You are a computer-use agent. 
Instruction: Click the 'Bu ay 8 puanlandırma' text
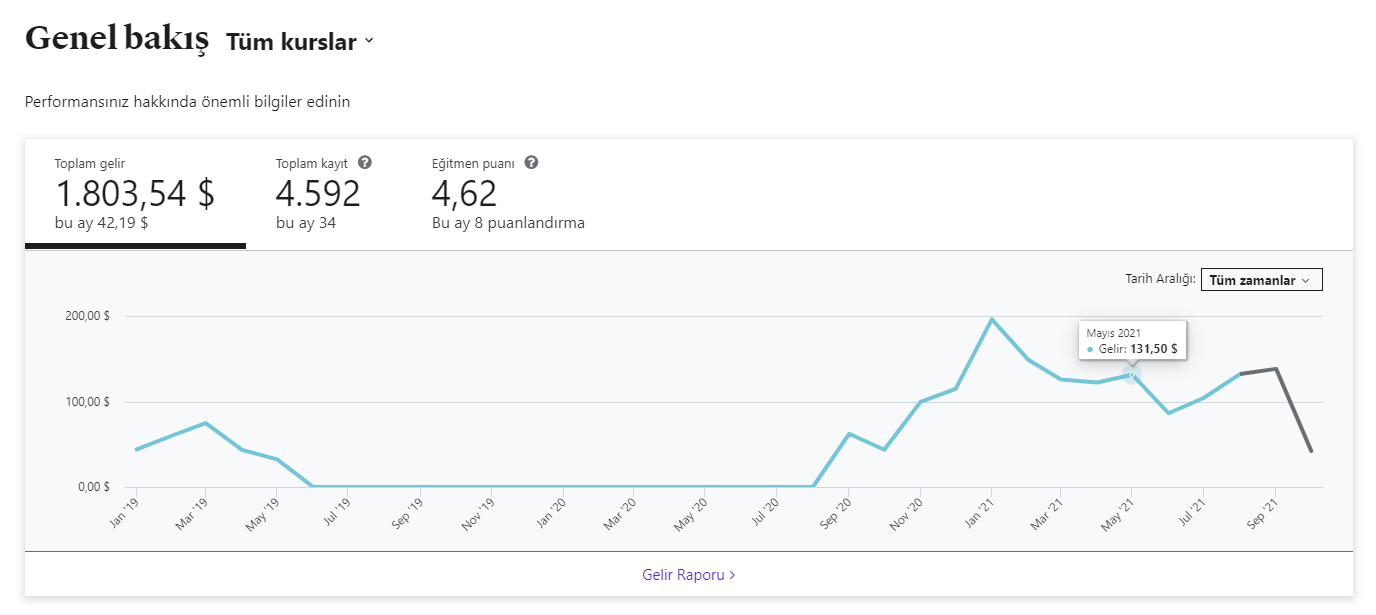click(508, 223)
